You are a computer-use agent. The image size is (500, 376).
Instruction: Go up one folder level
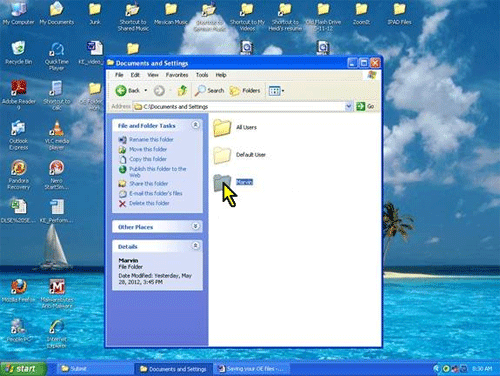tap(182, 90)
